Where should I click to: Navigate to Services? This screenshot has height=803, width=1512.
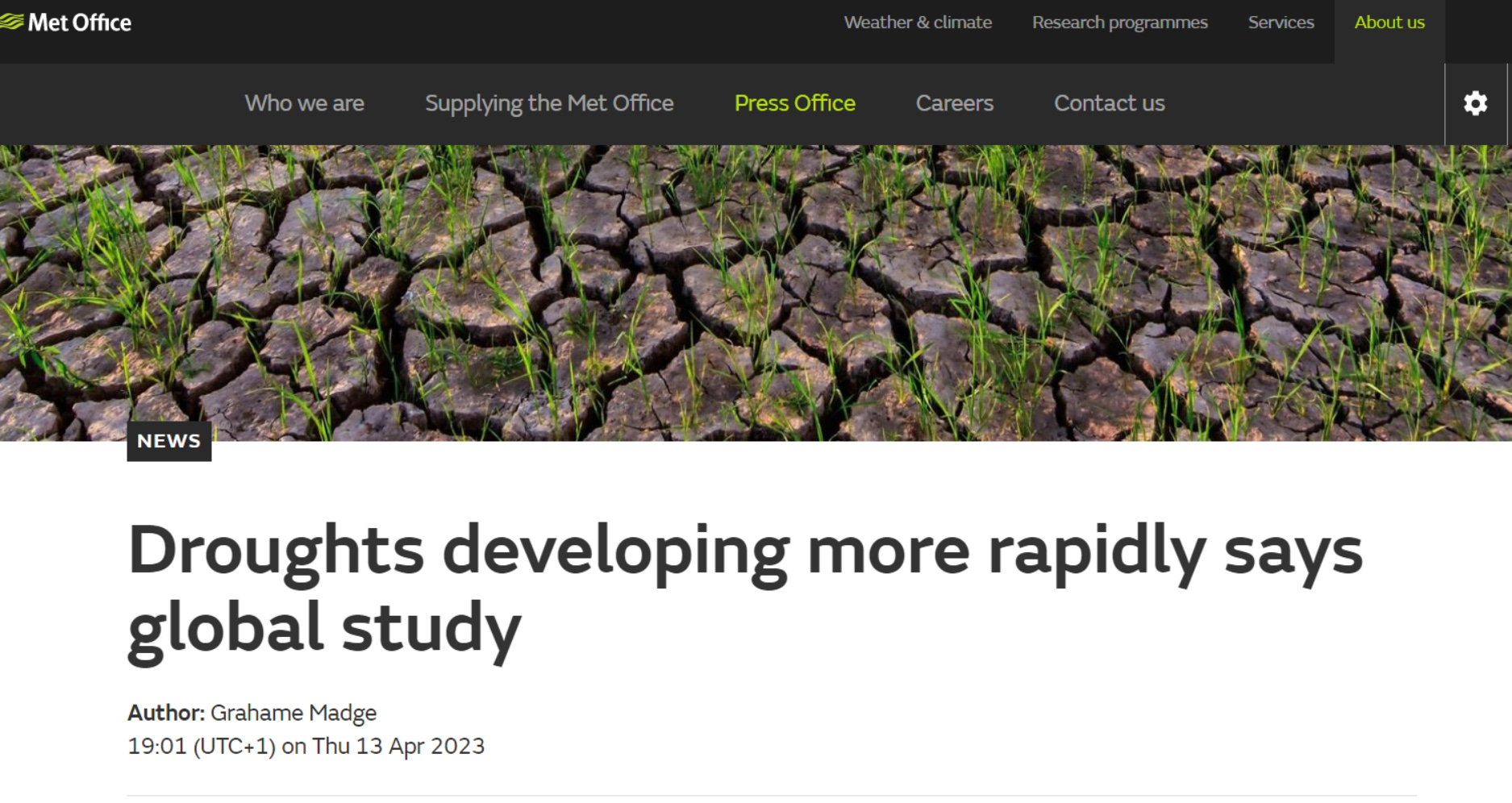(1281, 22)
